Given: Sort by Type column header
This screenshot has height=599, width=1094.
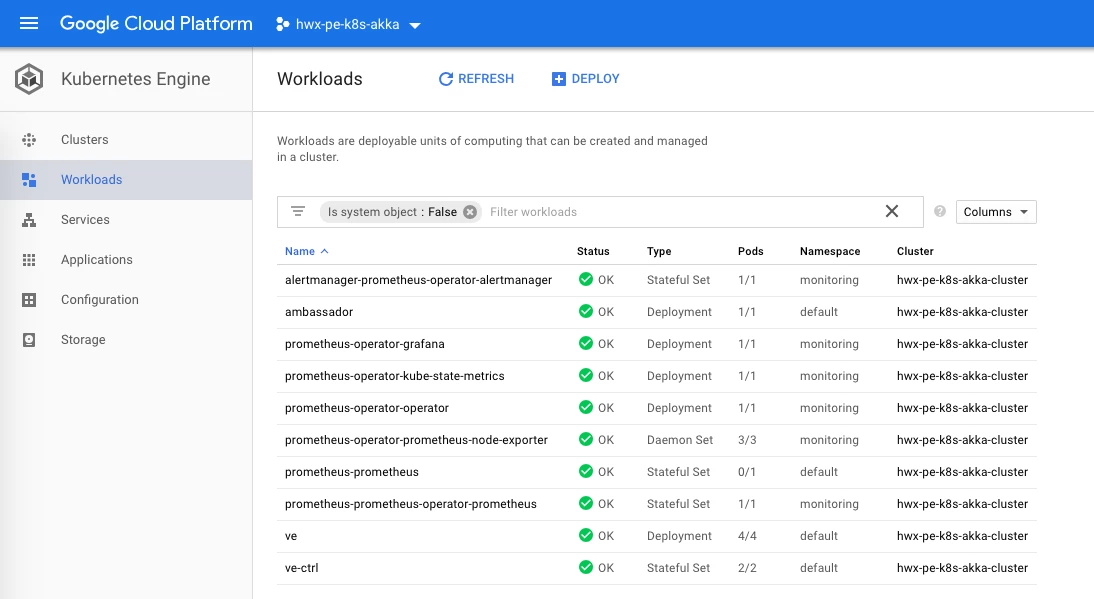Looking at the screenshot, I should pos(659,251).
